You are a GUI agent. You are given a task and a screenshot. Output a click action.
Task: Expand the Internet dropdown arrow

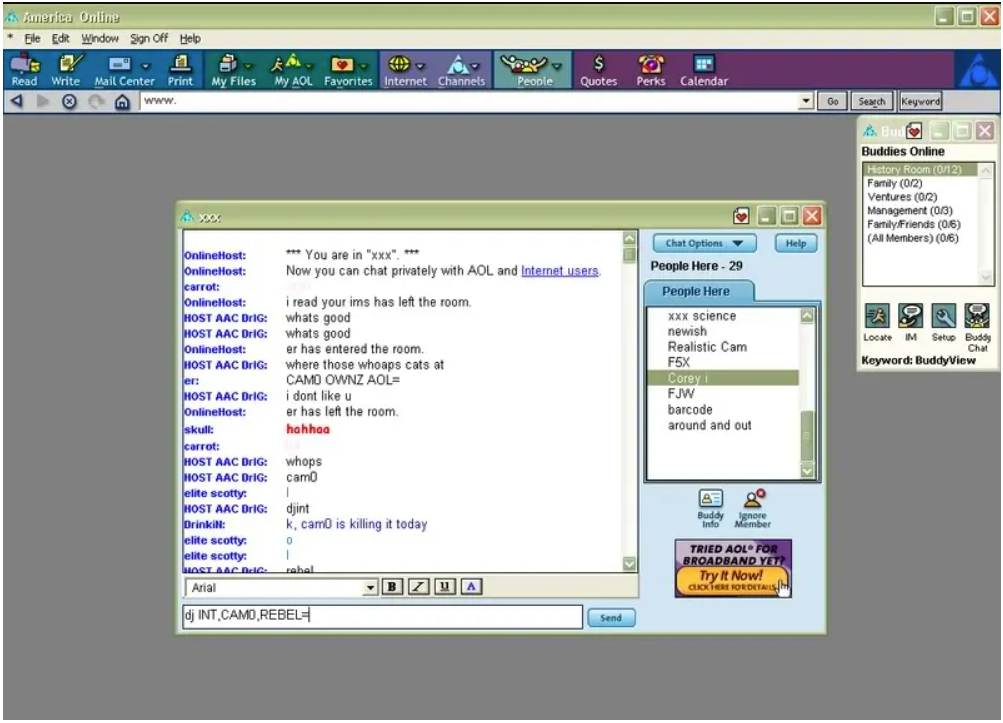[420, 66]
